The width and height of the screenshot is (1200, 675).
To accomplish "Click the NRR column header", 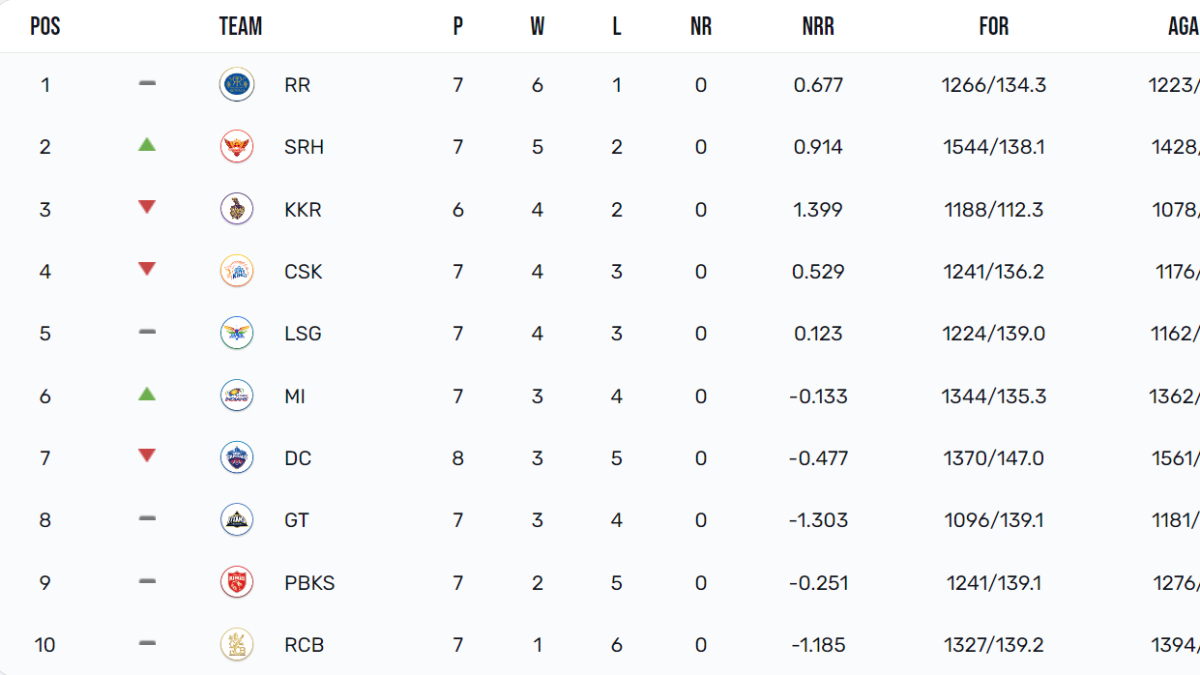I will [818, 27].
